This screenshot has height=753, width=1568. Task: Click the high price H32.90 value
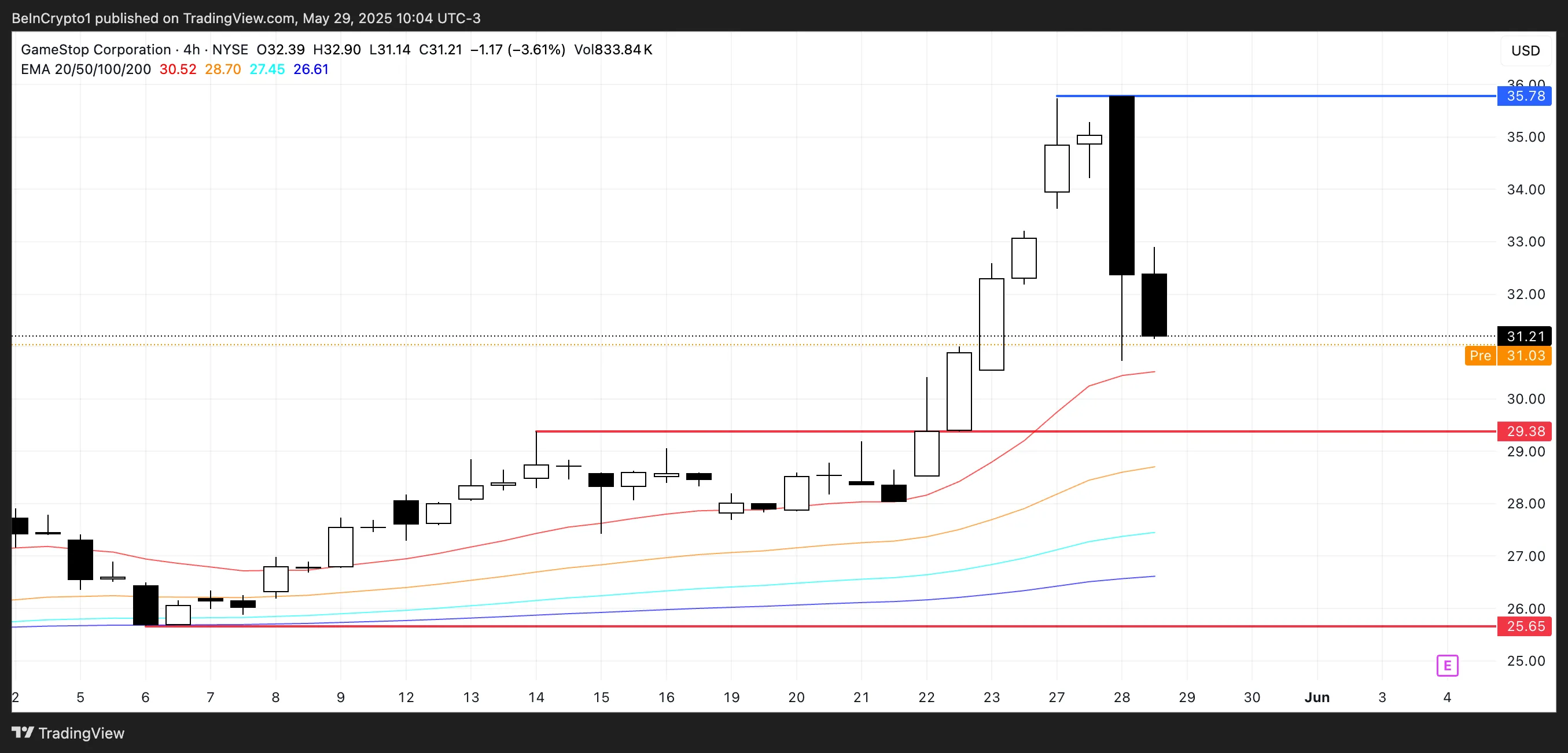pos(337,50)
